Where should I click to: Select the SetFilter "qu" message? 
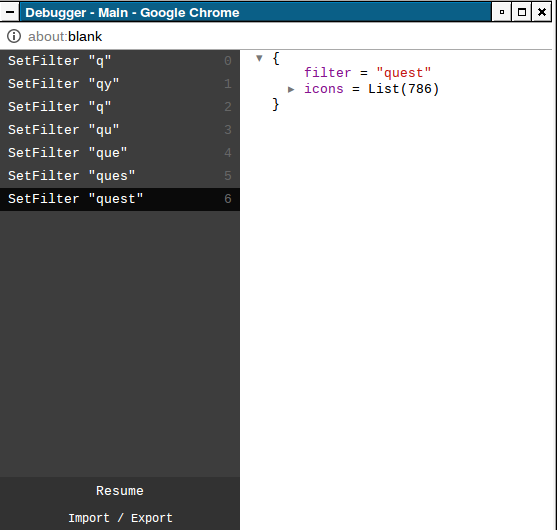pos(120,130)
